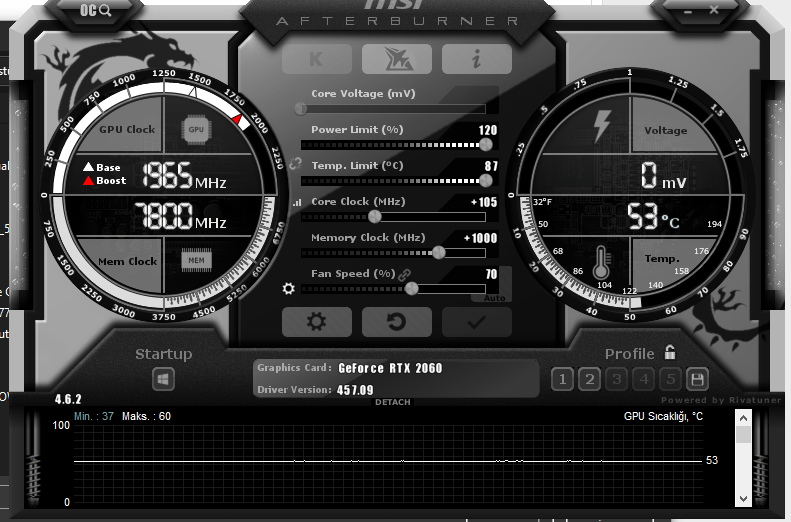
Task: Click the lightning bolt voltage icon
Action: [x=602, y=126]
